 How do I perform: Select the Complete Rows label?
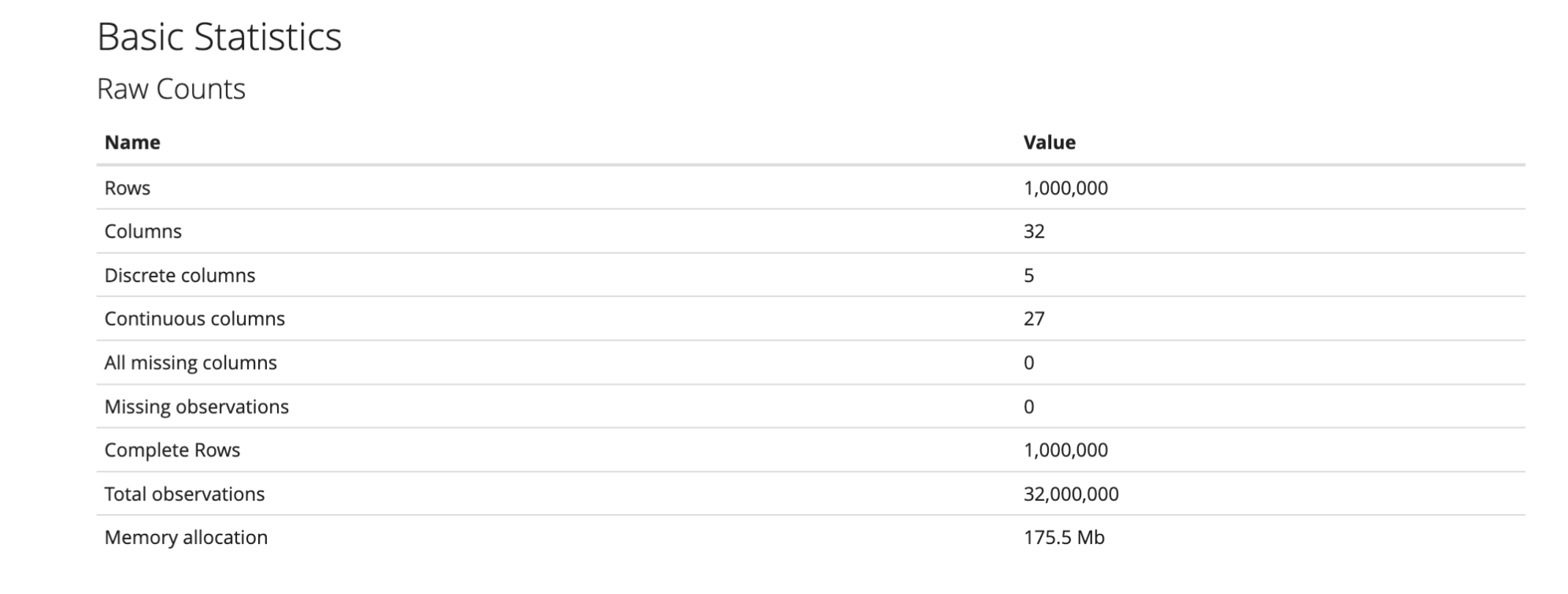172,450
